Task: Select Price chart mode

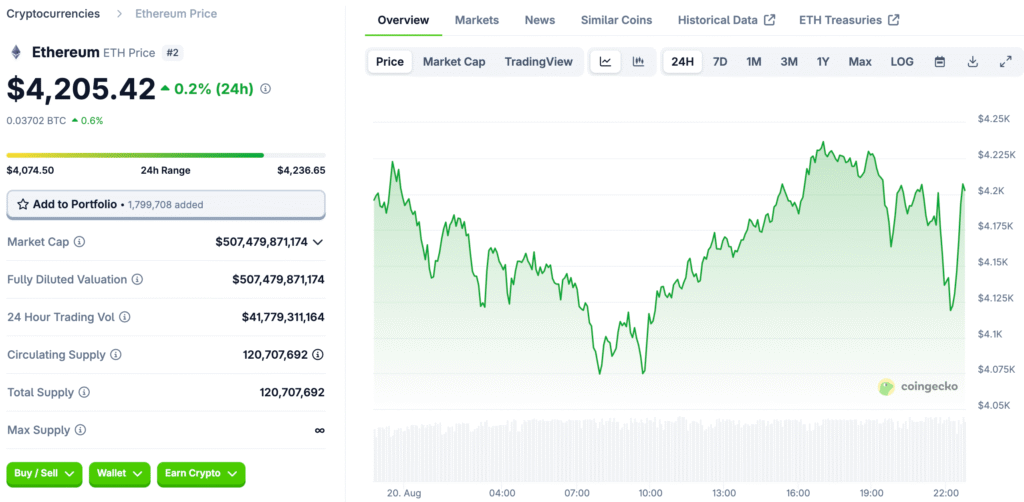Action: click(390, 62)
